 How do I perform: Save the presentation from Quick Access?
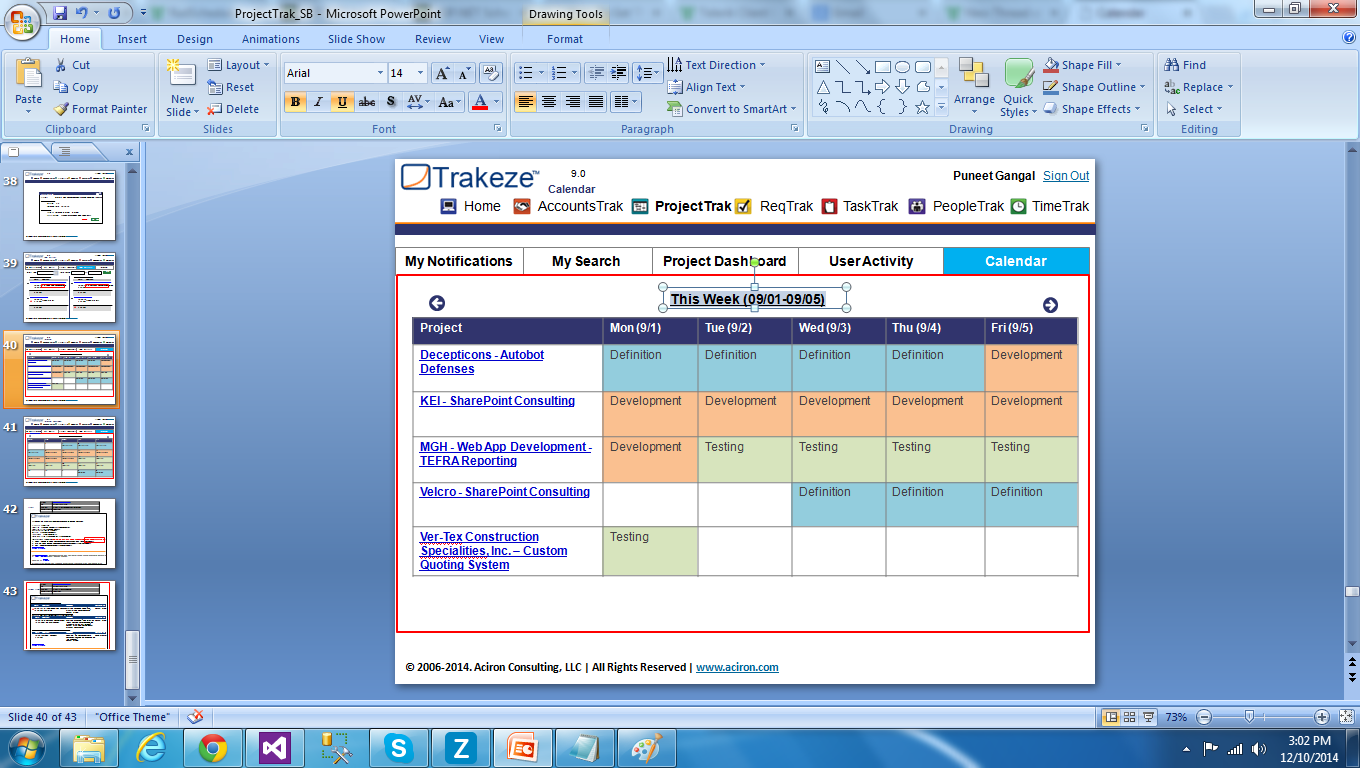pyautogui.click(x=60, y=13)
